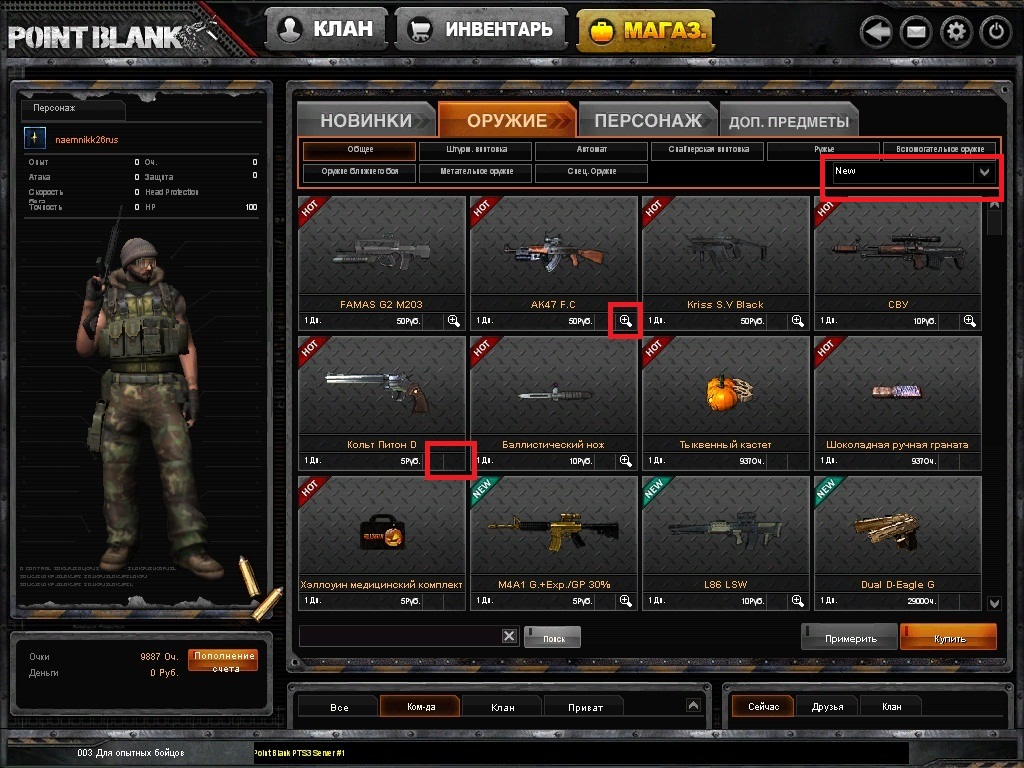This screenshot has width=1024, height=768.
Task: Click the Купить button
Action: click(x=948, y=637)
